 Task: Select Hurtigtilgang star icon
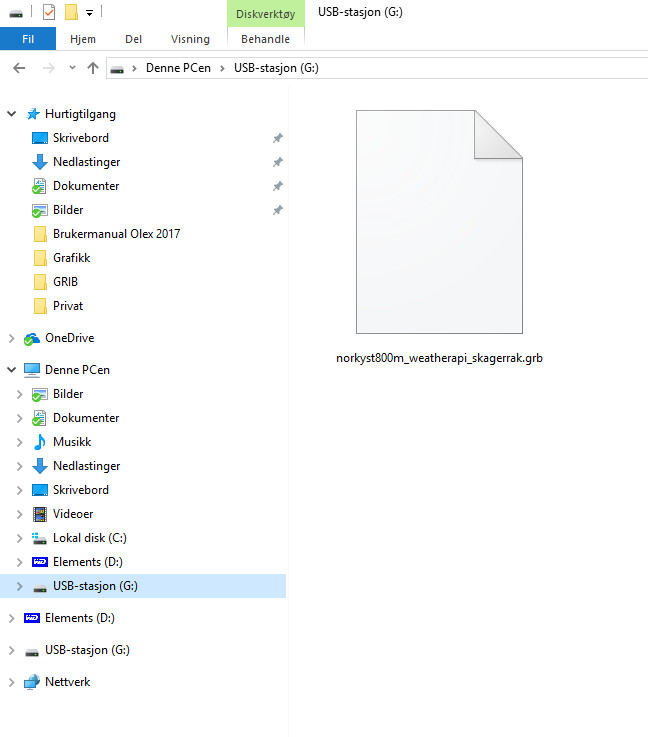tap(32, 114)
